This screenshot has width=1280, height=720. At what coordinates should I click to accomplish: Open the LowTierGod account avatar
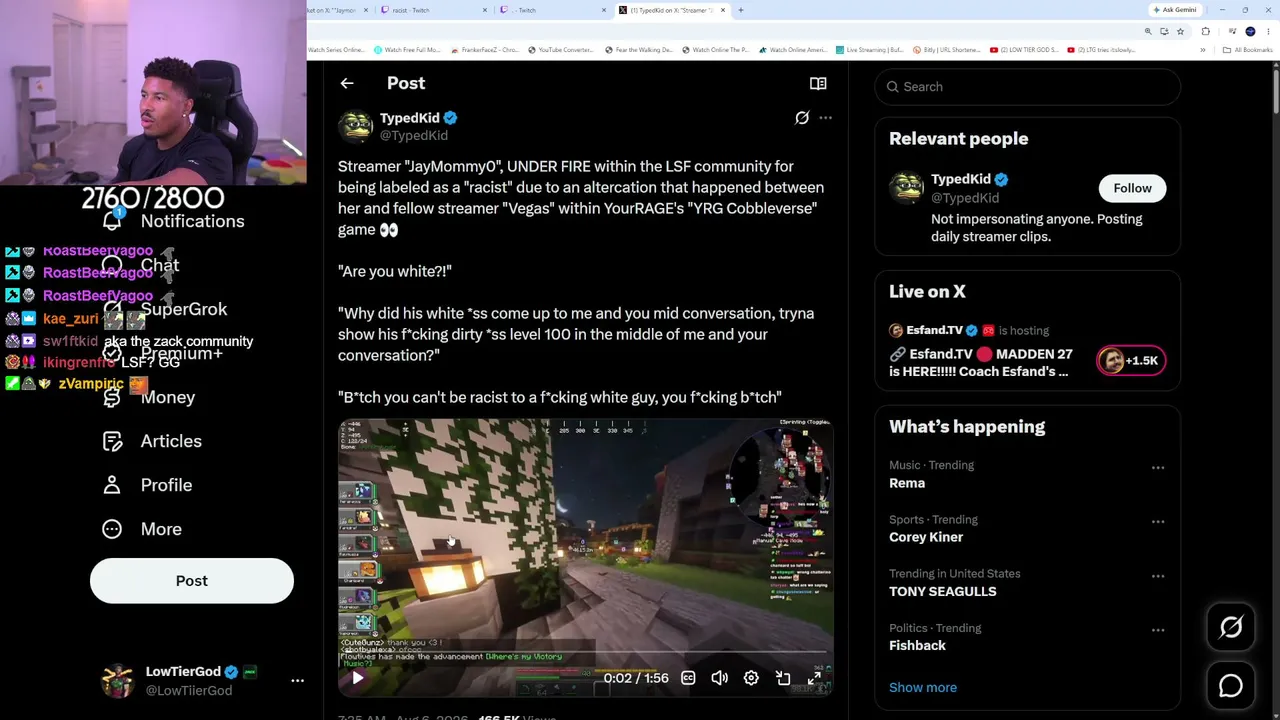click(x=118, y=680)
